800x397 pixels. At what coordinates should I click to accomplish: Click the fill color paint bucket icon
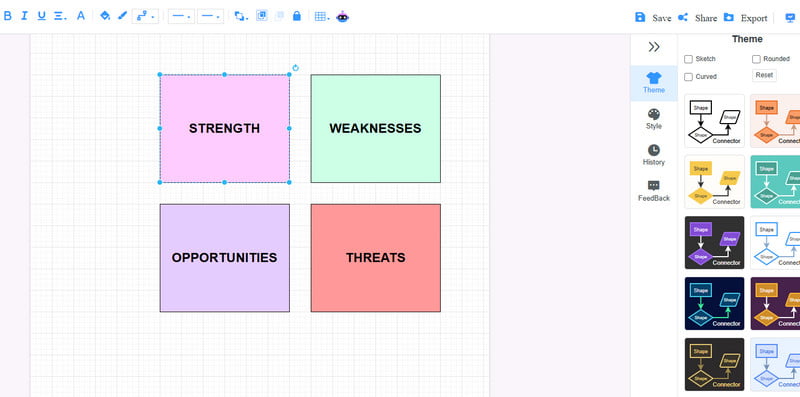(105, 16)
